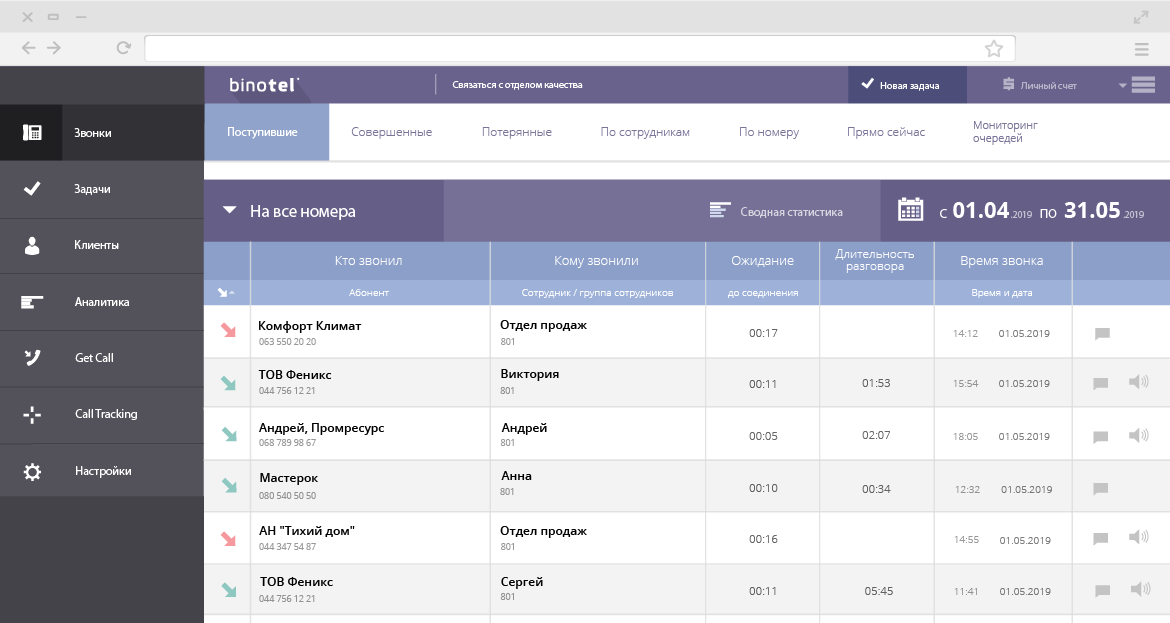Viewport: 1170px width, 623px height.
Task: Play the recording of the 11:41 ТОВ Феникс call
Action: point(1139,589)
